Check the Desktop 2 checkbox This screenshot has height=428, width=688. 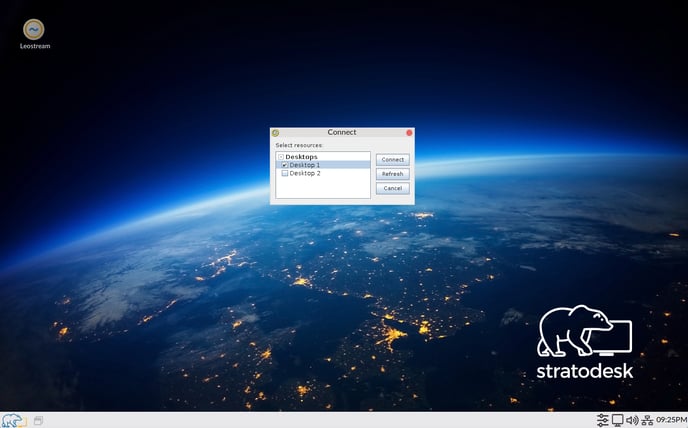285,173
